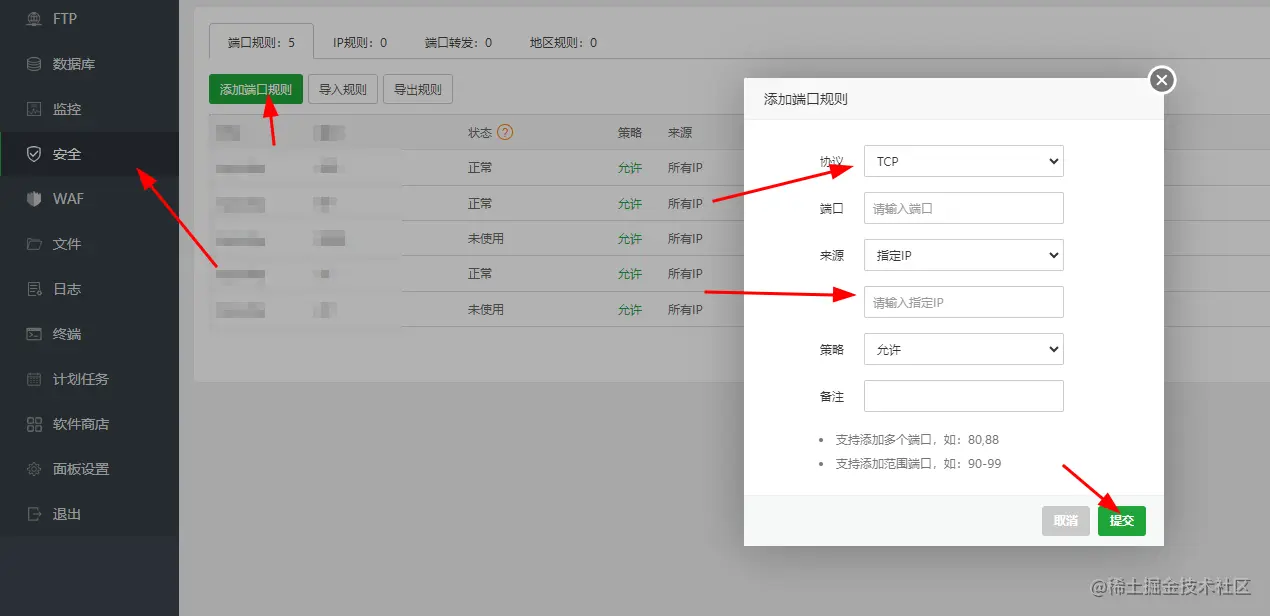Viewport: 1270px width, 616px height.
Task: Click the status help question mark icon
Action: click(x=505, y=132)
